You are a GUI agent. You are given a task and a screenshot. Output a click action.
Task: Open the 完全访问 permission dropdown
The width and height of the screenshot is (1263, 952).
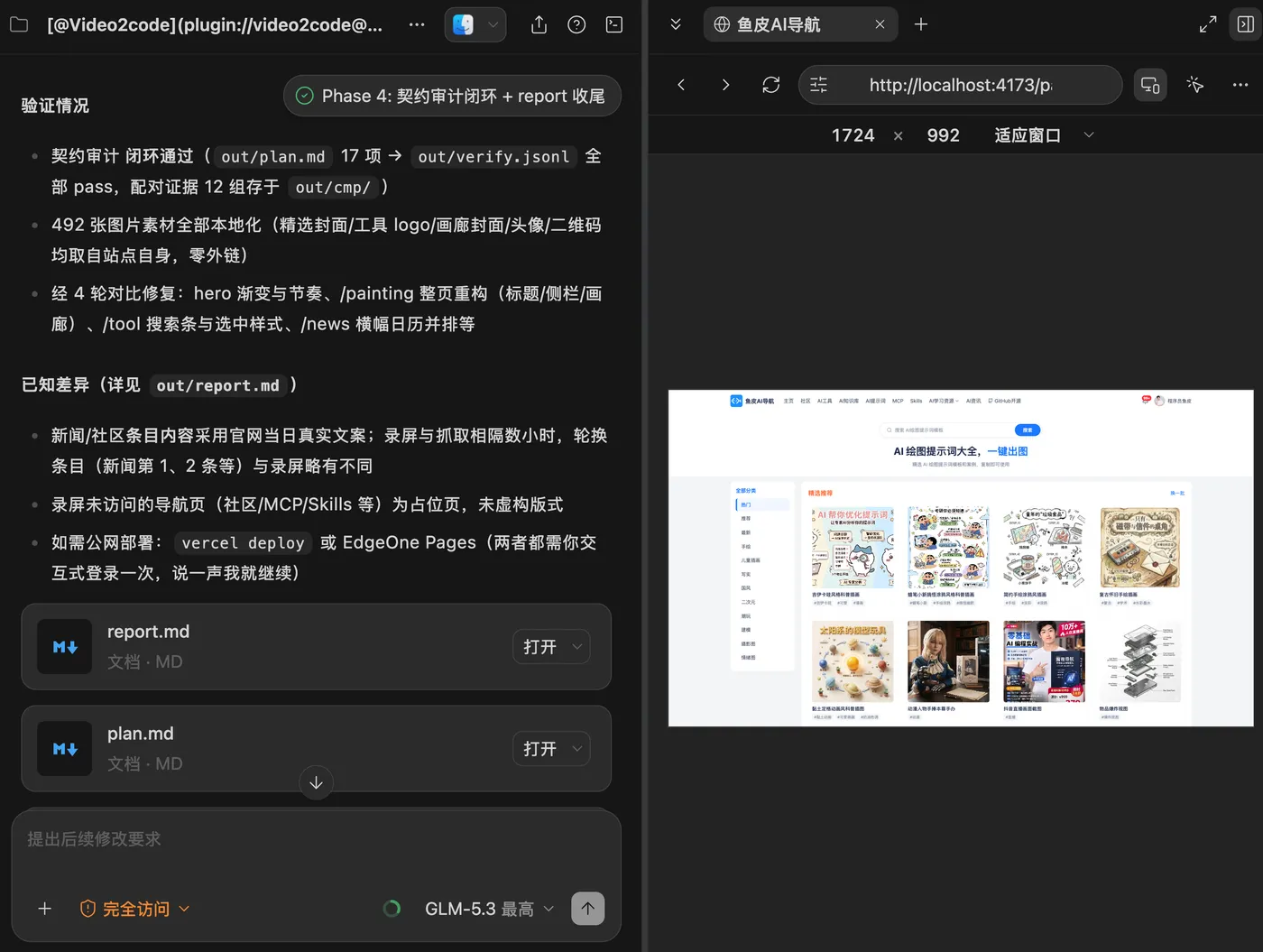(x=135, y=909)
